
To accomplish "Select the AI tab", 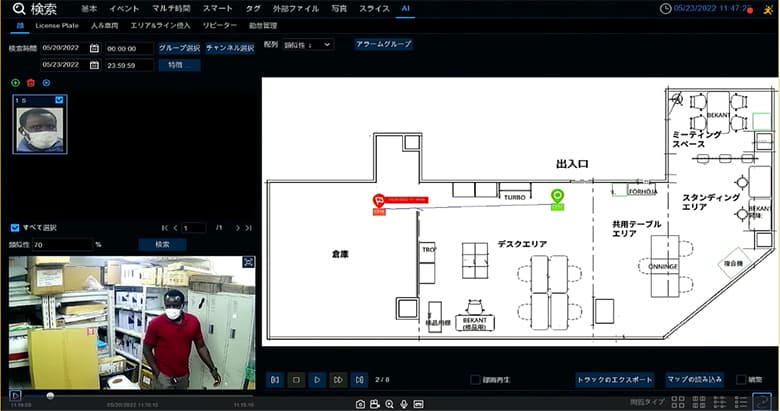I will tap(405, 8).
